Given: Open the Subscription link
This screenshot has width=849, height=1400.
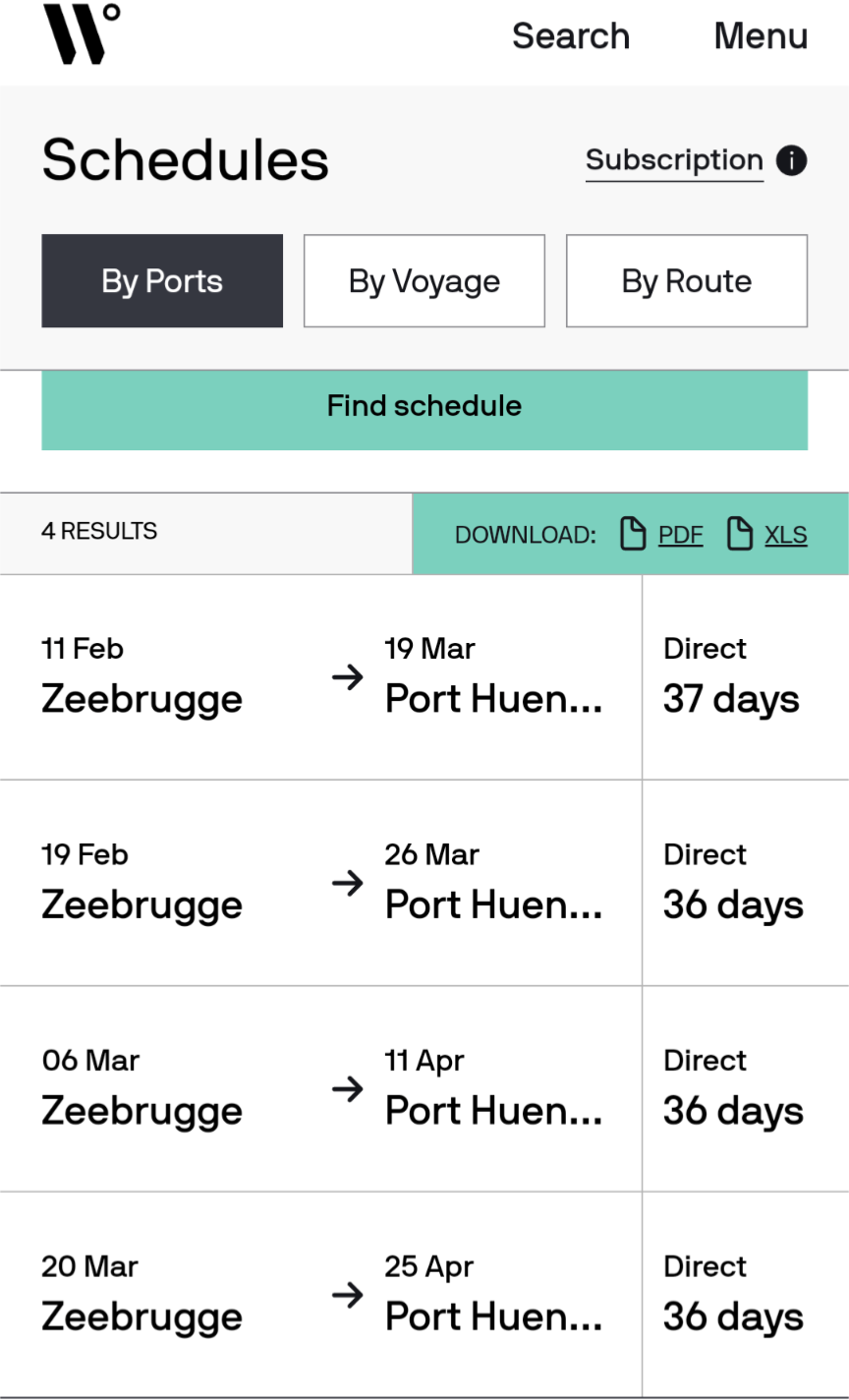Looking at the screenshot, I should (674, 160).
